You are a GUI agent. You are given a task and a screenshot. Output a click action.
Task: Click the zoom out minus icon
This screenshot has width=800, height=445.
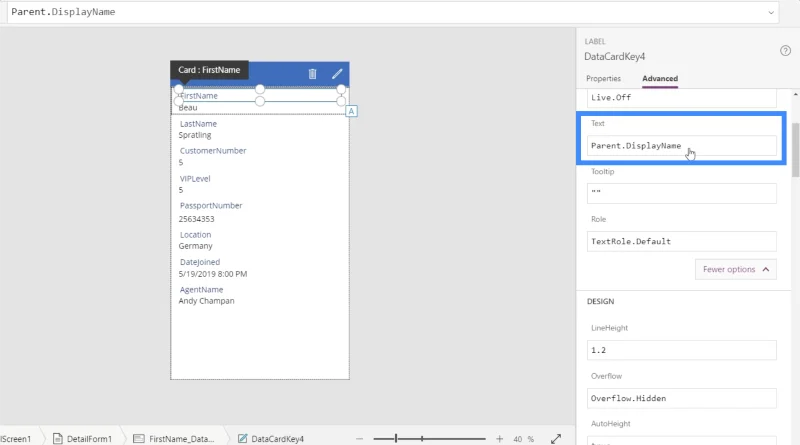[360, 438]
